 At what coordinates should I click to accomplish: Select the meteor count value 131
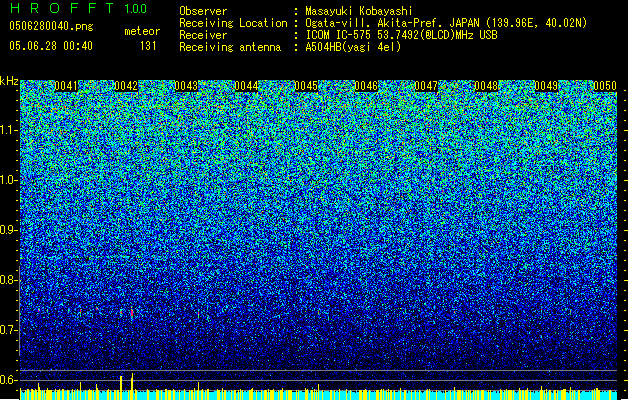coord(148,46)
